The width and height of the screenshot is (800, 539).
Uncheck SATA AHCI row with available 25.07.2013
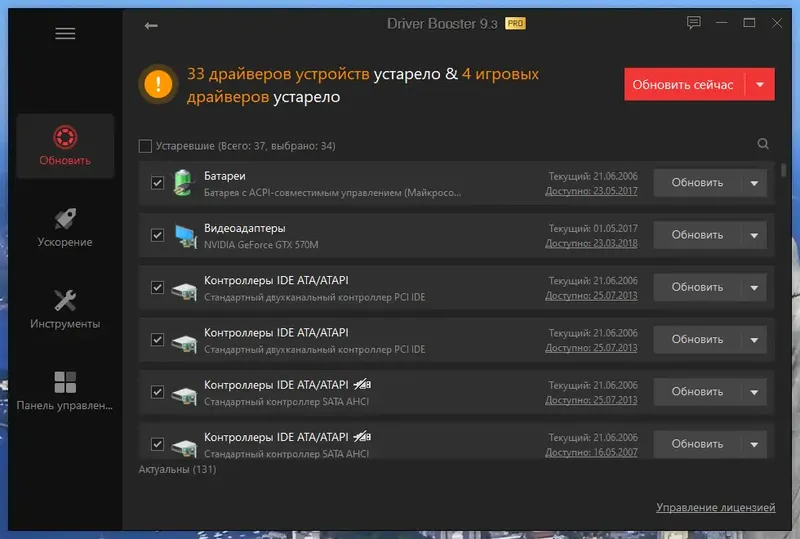(x=157, y=392)
